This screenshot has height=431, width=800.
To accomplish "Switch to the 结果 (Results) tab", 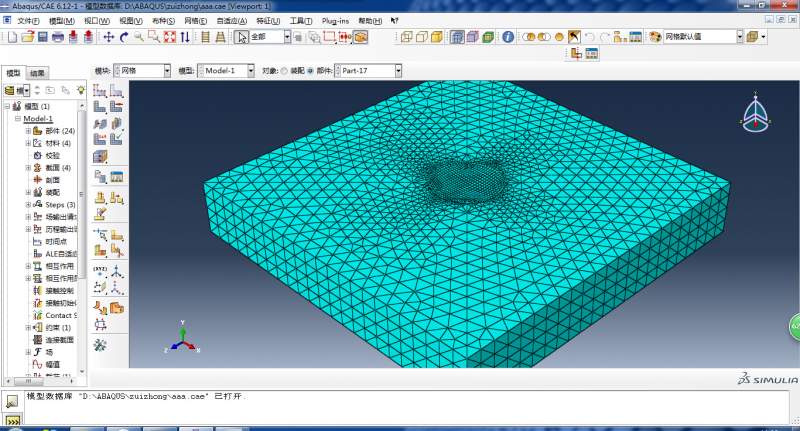I will coord(37,73).
